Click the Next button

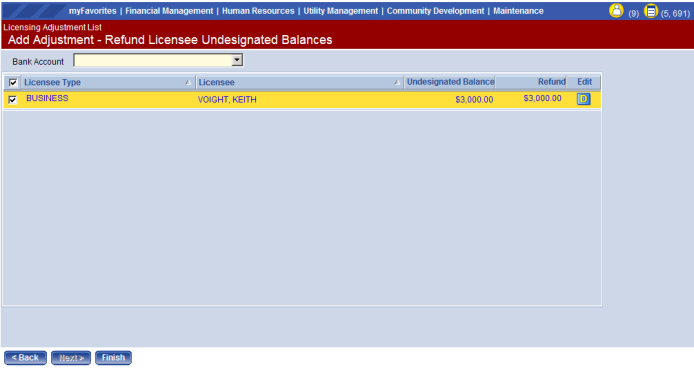pyautogui.click(x=71, y=358)
